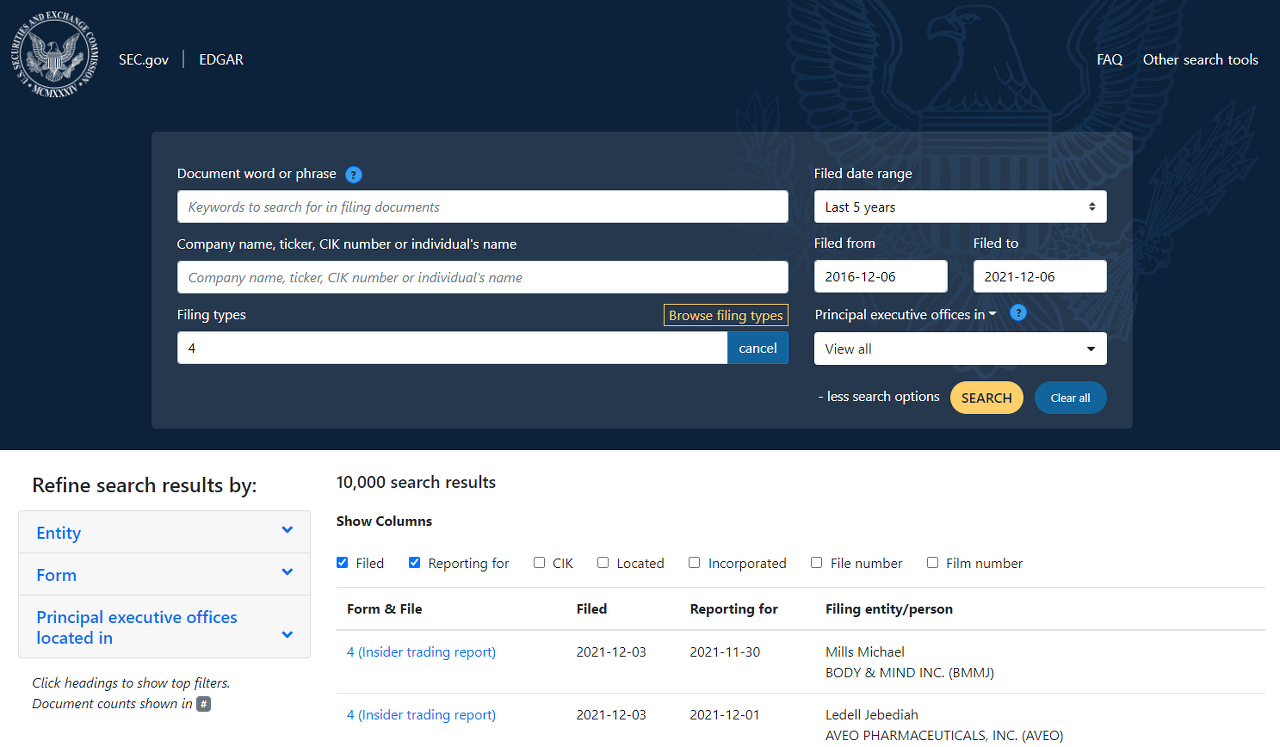Expand the Entity filter
The image size is (1280, 747).
[x=164, y=532]
